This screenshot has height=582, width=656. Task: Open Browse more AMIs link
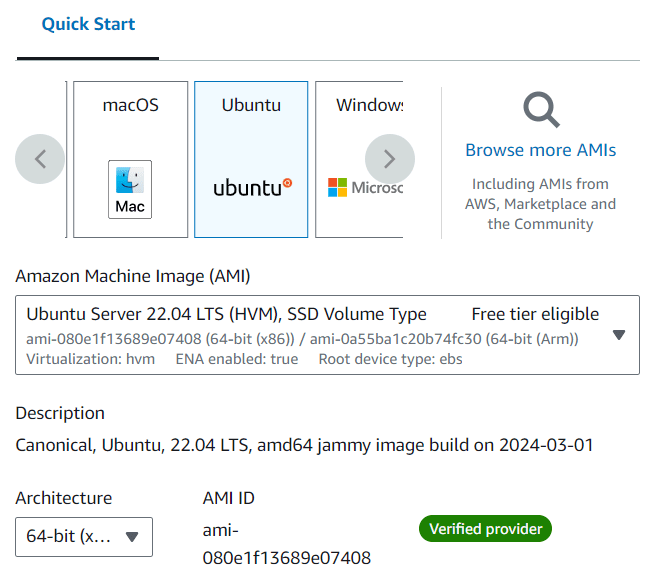point(540,150)
